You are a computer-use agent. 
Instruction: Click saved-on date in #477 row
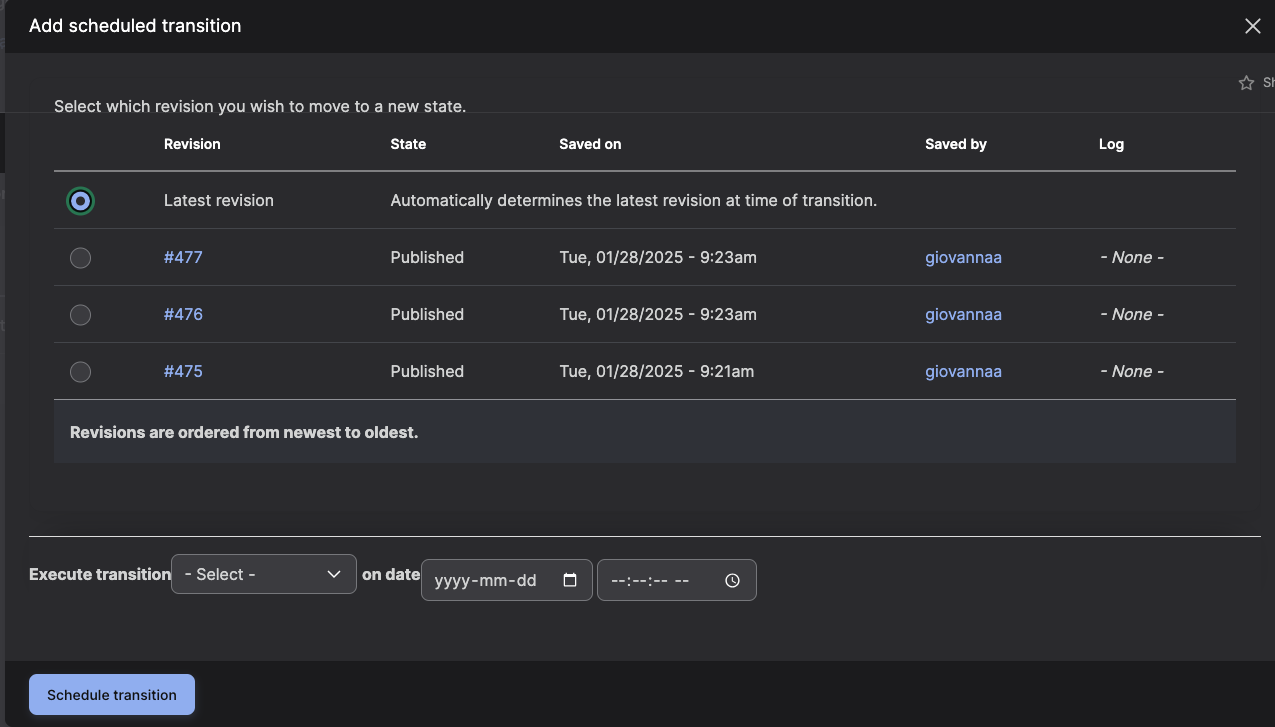pos(658,257)
